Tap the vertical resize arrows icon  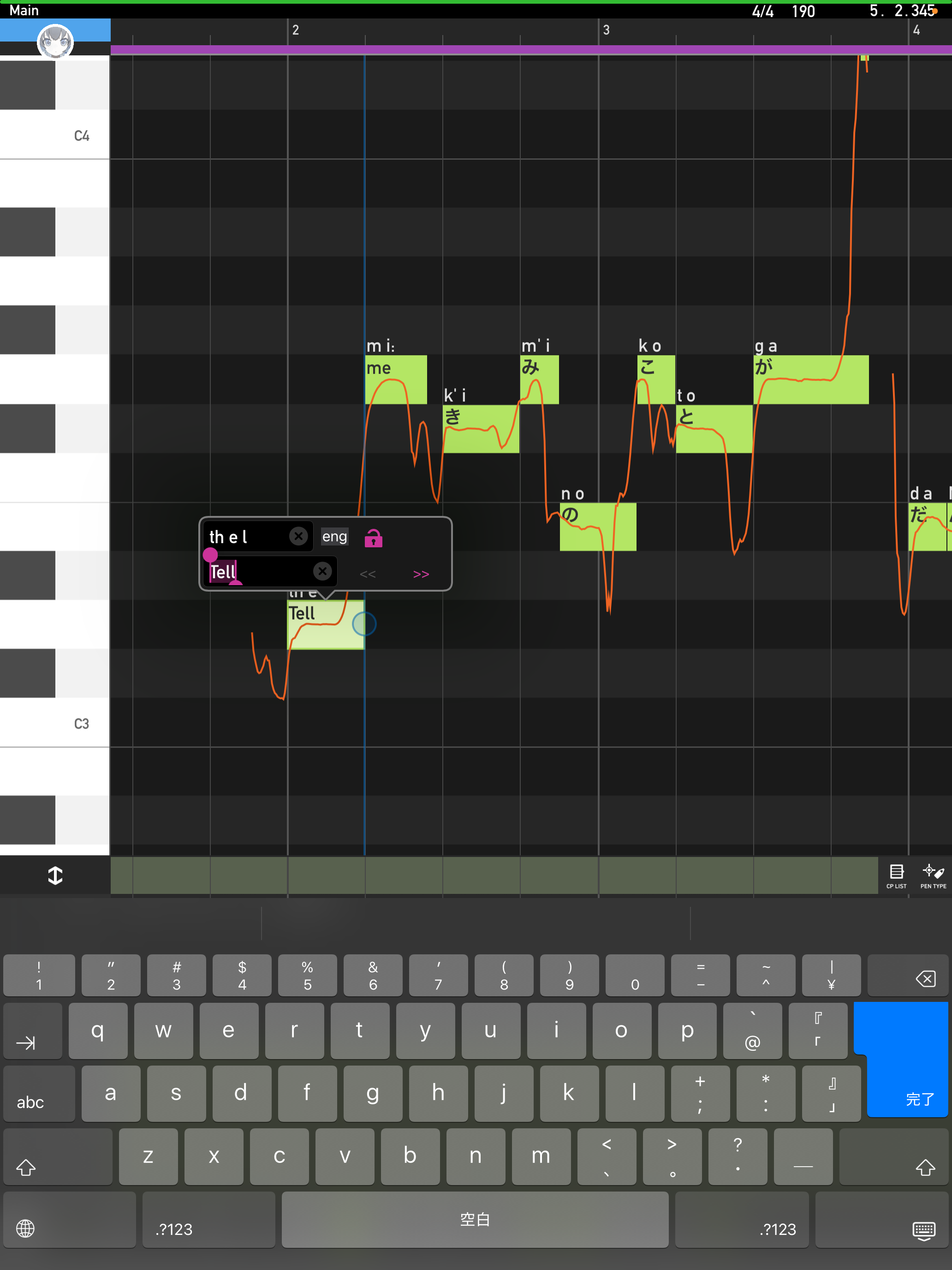point(55,875)
